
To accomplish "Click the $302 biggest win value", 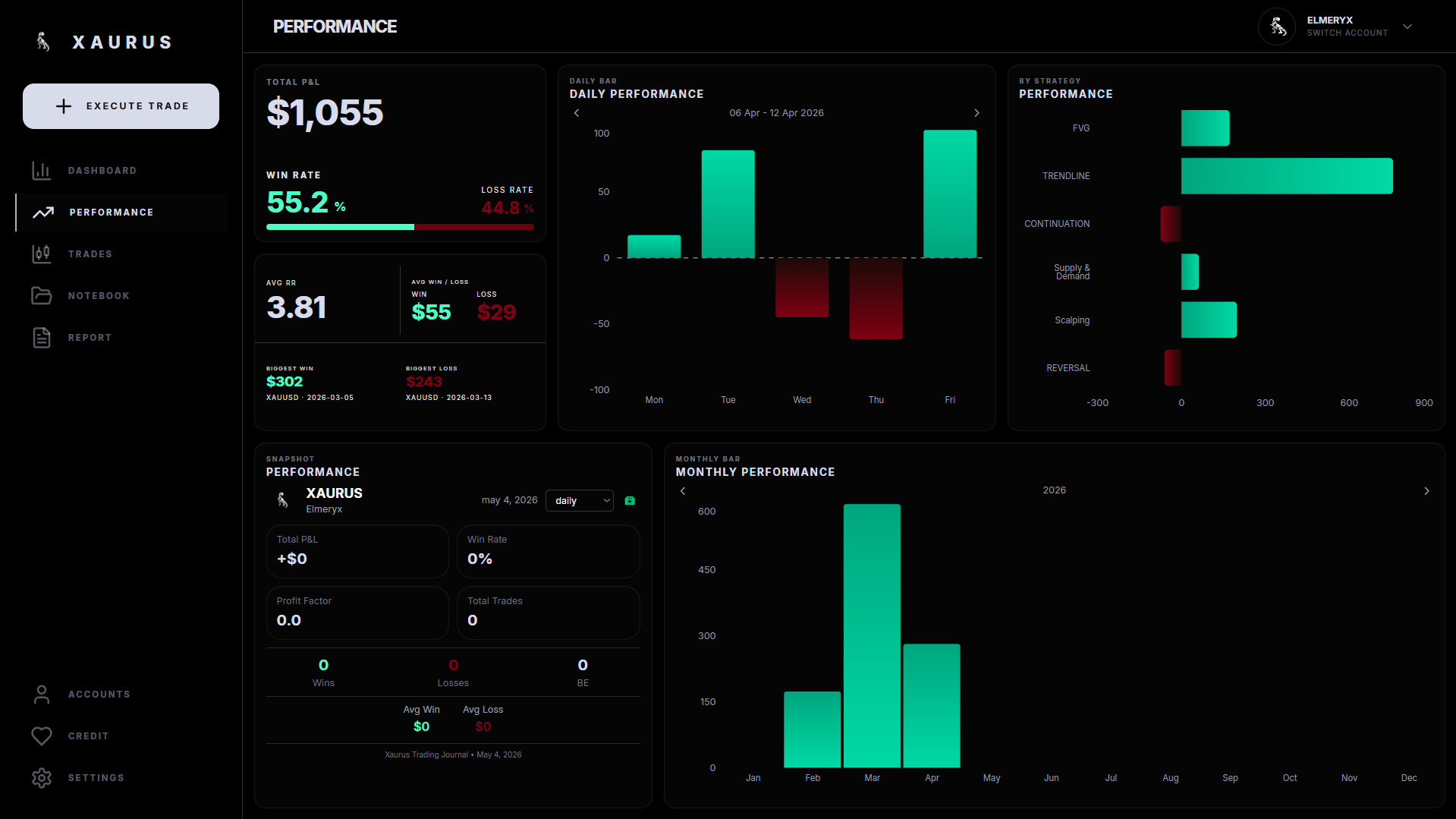I will [285, 382].
